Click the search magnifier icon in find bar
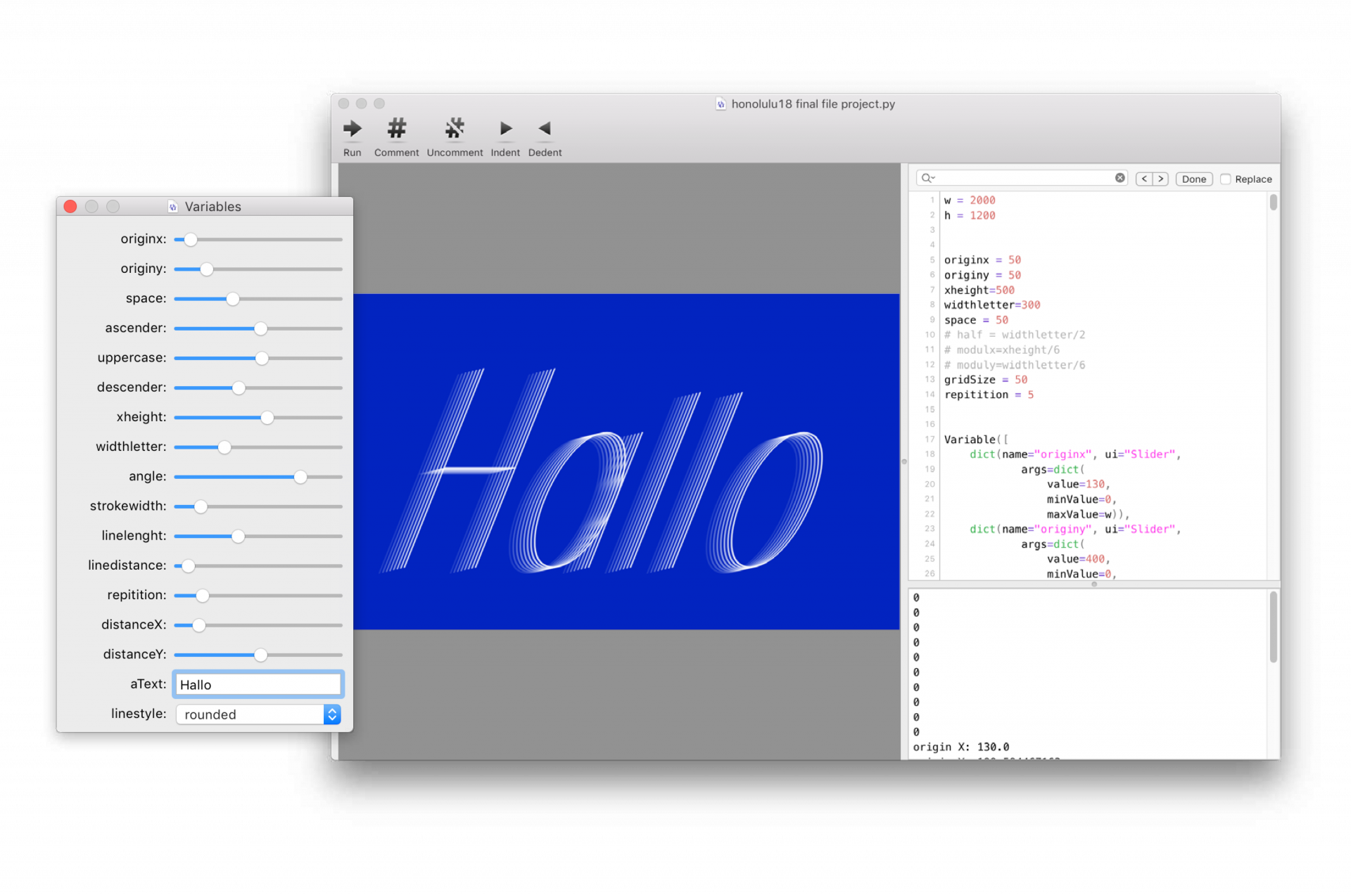The image size is (1351, 896). pyautogui.click(x=927, y=179)
